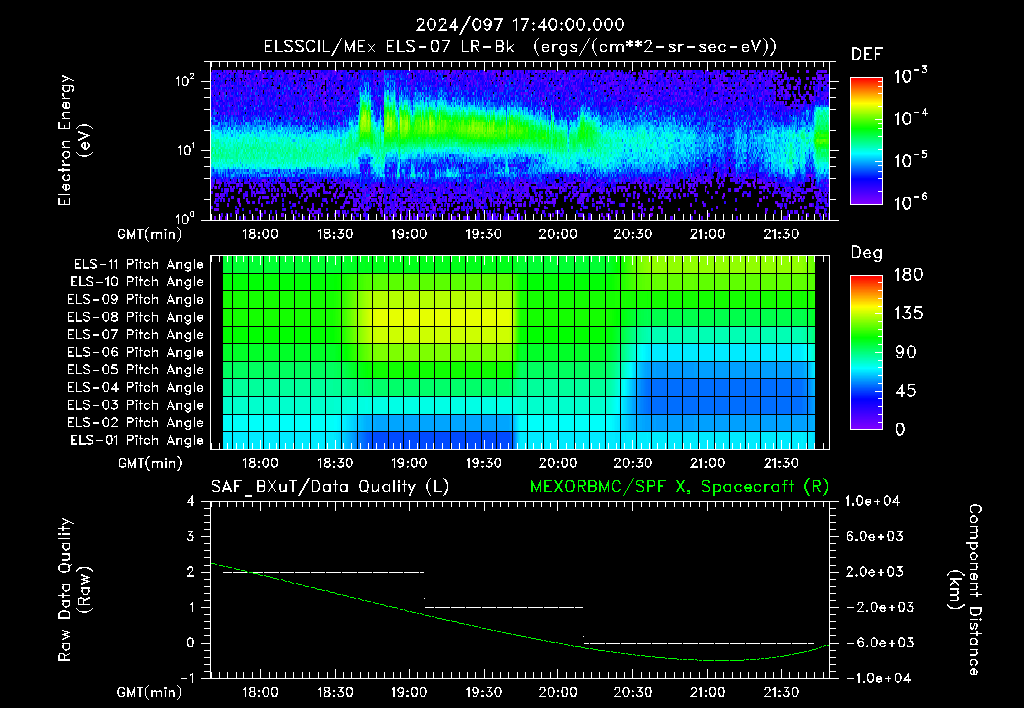Click the Deg label above pitch color bar
The width and height of the screenshot is (1024, 708).
[867, 253]
